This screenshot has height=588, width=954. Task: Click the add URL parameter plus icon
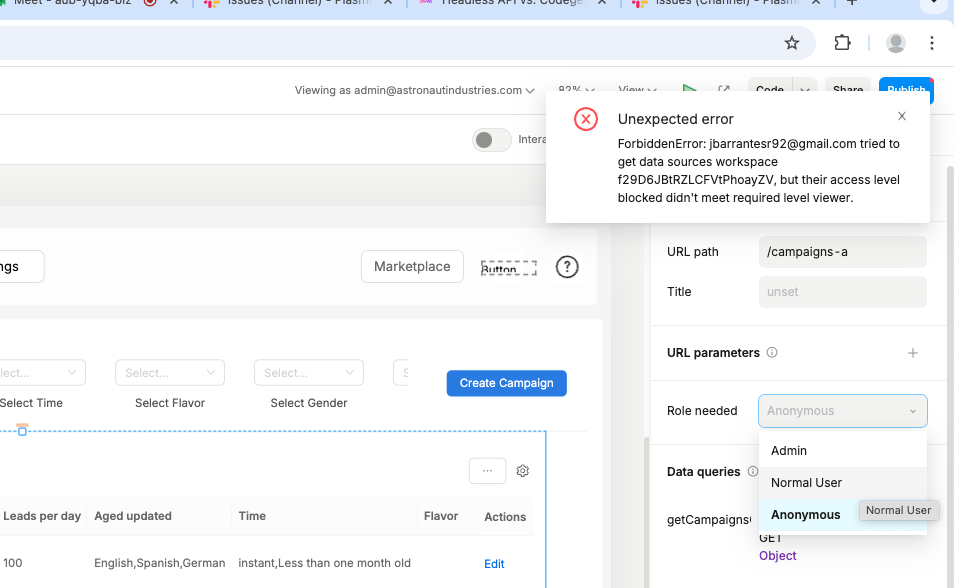912,353
